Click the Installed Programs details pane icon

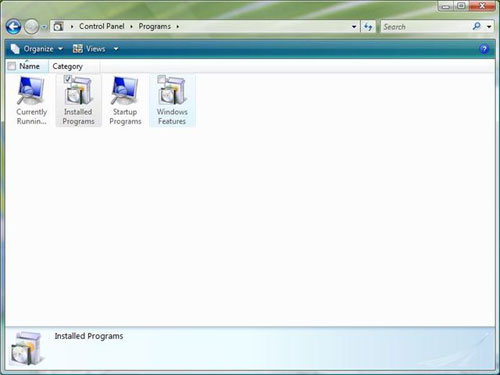[27, 348]
